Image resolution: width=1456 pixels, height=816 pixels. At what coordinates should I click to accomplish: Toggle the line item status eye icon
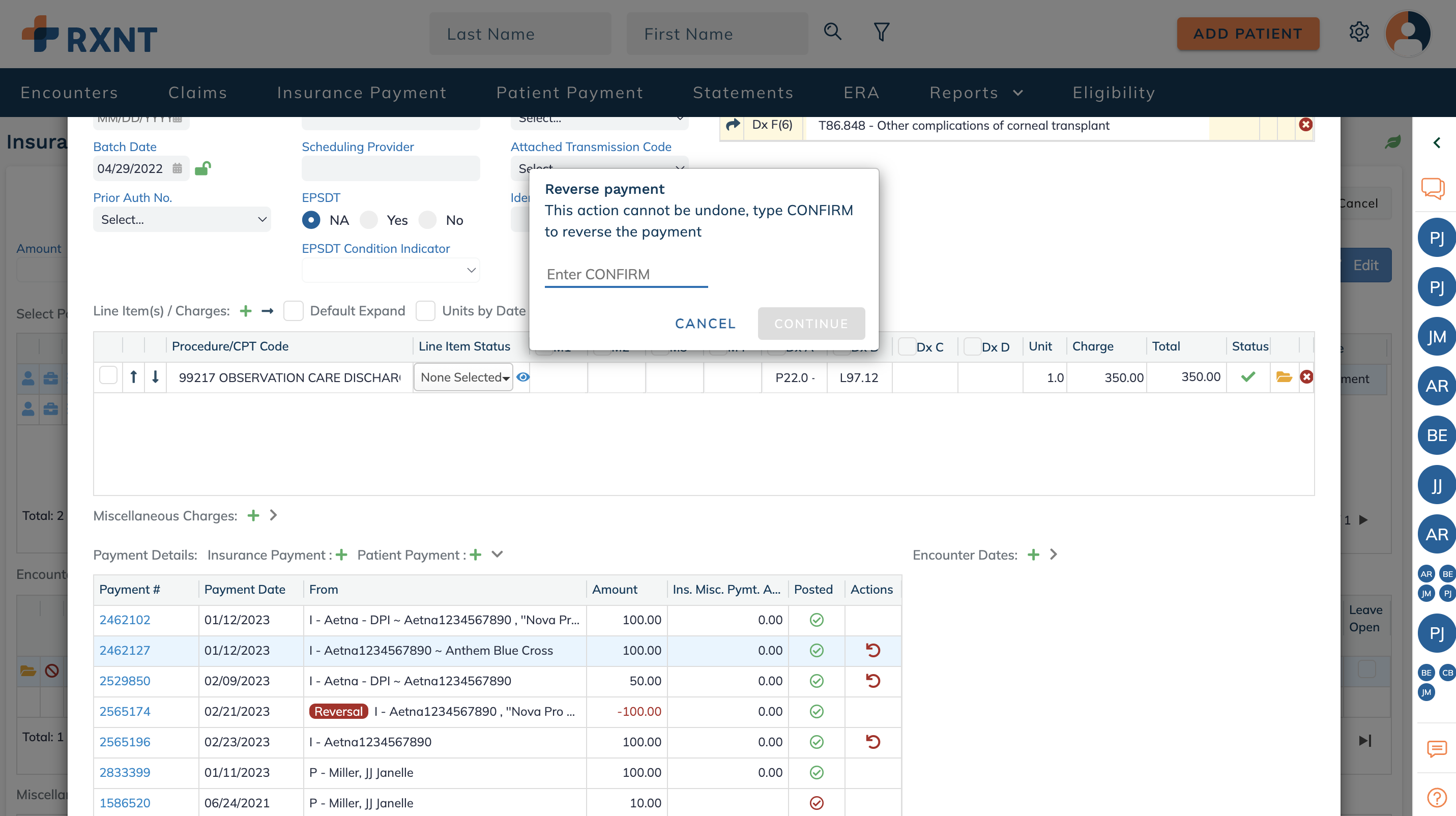[x=523, y=377]
